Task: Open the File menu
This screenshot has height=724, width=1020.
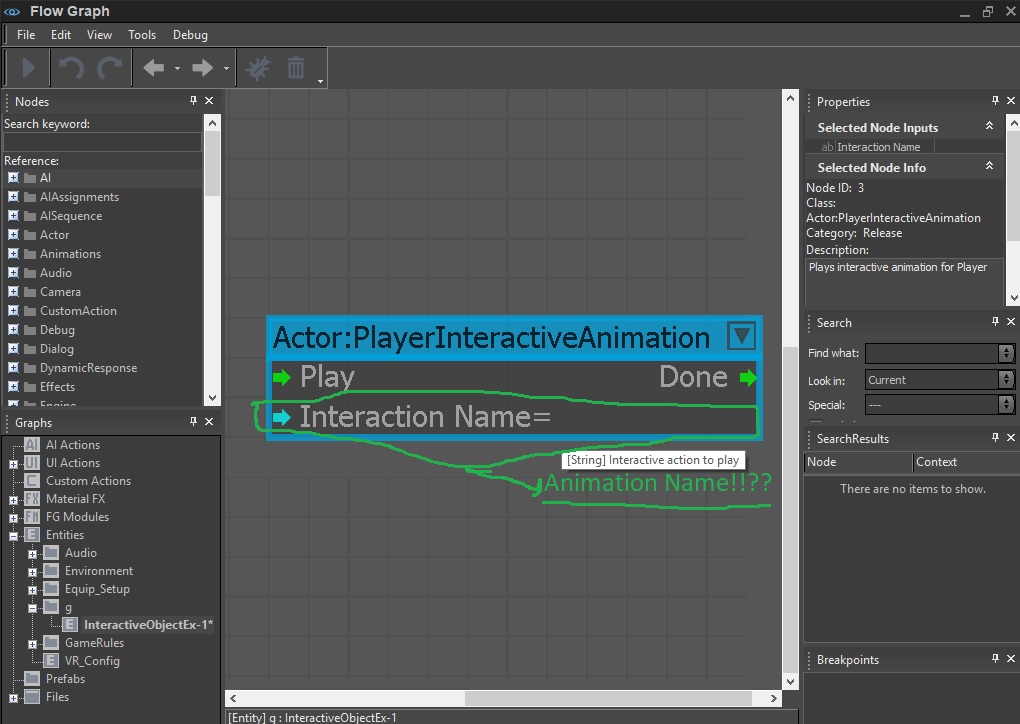Action: click(26, 34)
